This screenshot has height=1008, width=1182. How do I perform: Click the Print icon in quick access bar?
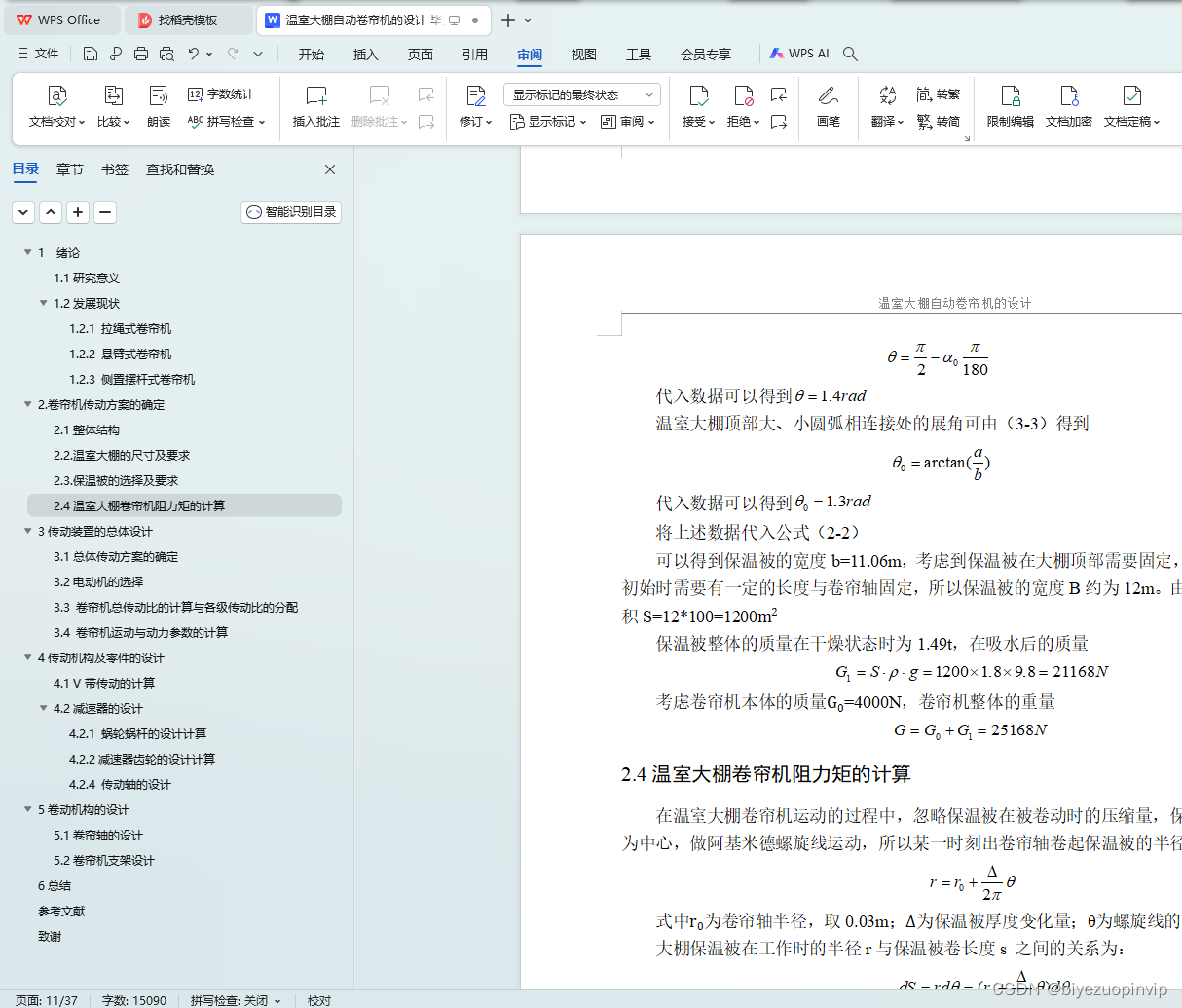pyautogui.click(x=141, y=54)
